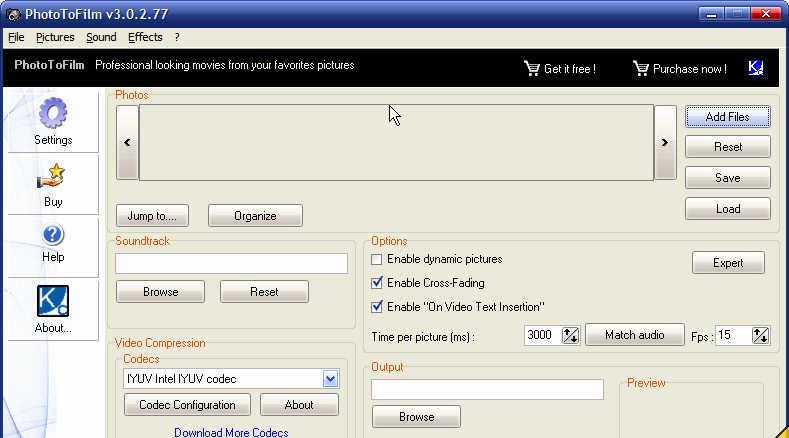789x438 pixels.
Task: Click inside the Output path field
Action: tap(488, 390)
